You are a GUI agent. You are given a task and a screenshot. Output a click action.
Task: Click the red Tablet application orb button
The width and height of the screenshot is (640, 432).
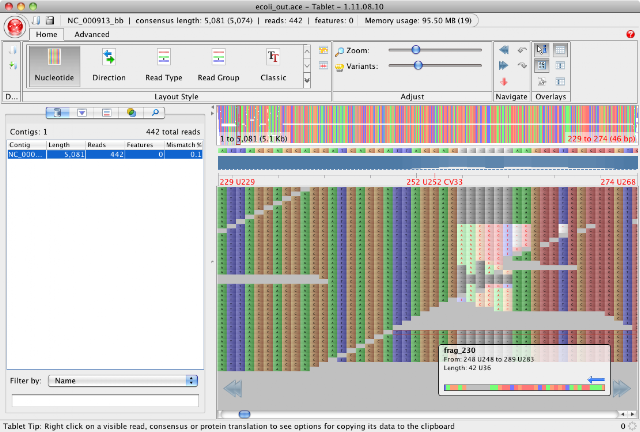point(15,27)
